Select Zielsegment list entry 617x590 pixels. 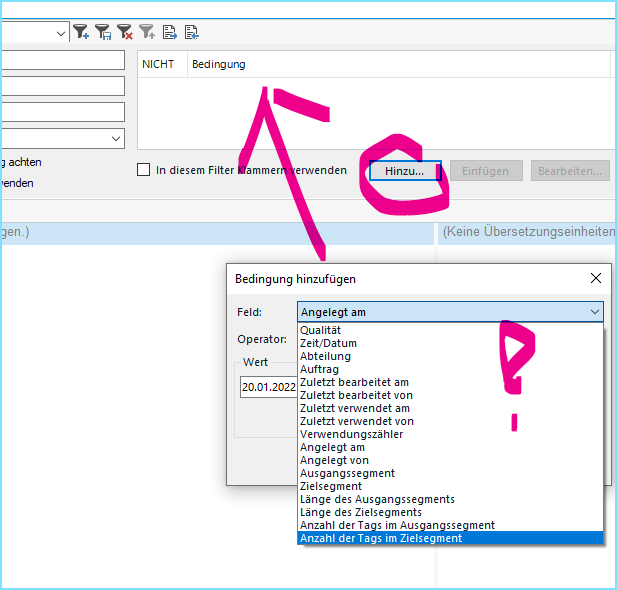450,486
